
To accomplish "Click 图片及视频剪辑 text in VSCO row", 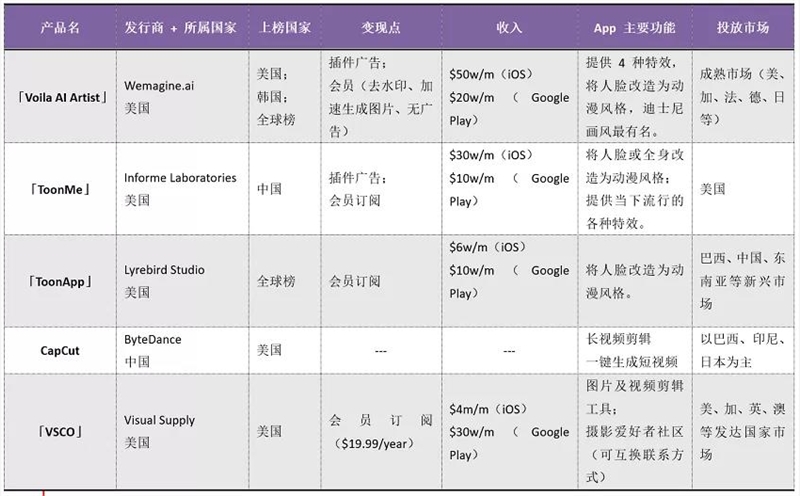I will click(x=634, y=386).
